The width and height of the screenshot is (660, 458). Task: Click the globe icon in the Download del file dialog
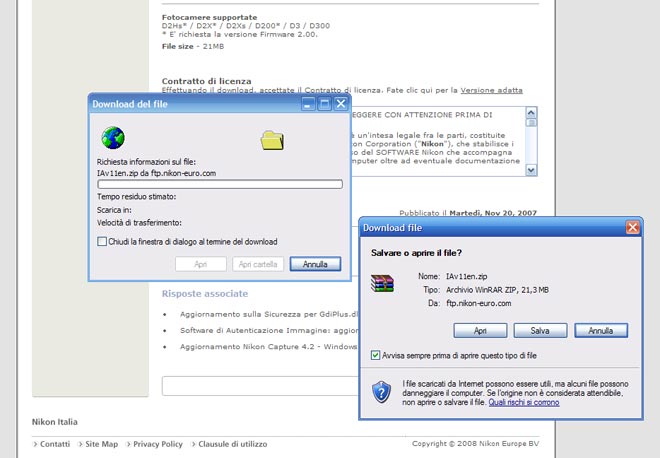pyautogui.click(x=113, y=138)
